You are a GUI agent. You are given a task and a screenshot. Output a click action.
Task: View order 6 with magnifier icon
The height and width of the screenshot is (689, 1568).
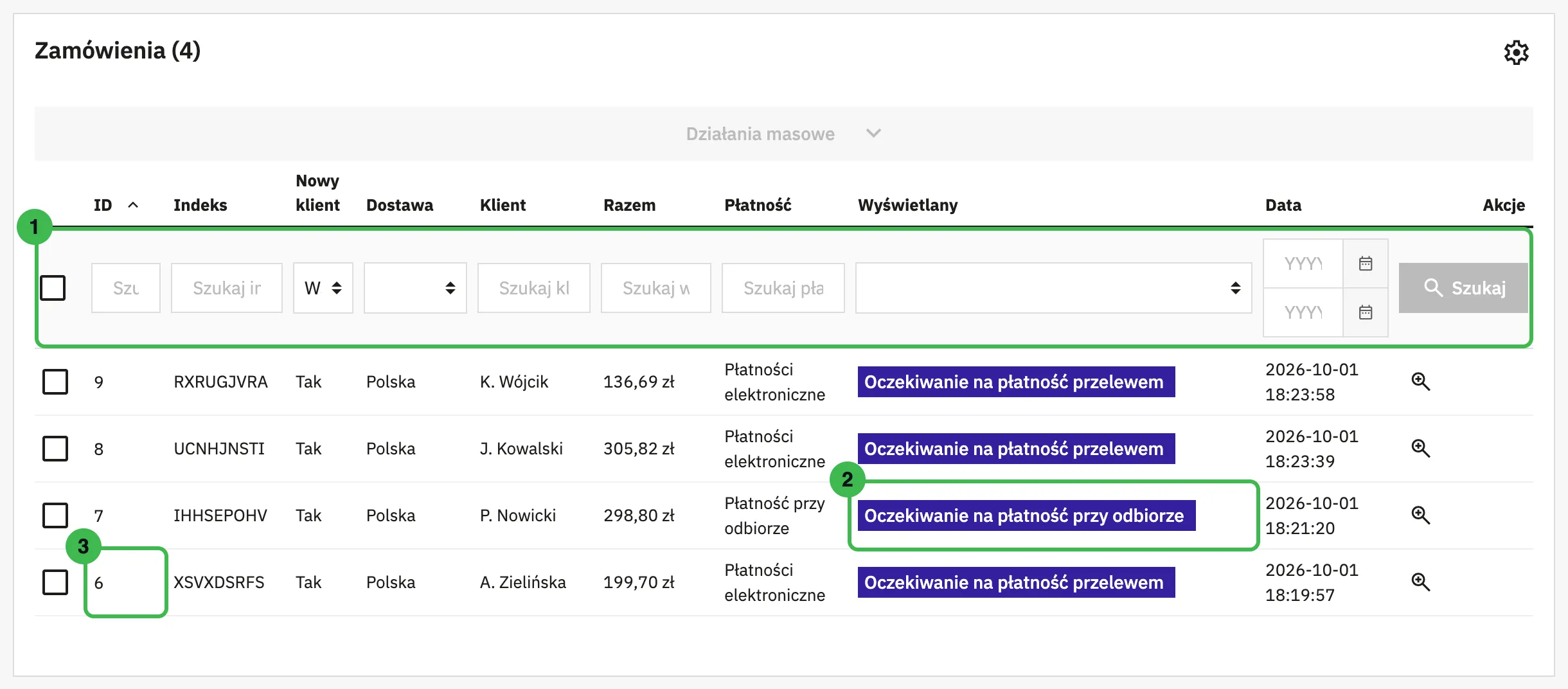[1420, 582]
